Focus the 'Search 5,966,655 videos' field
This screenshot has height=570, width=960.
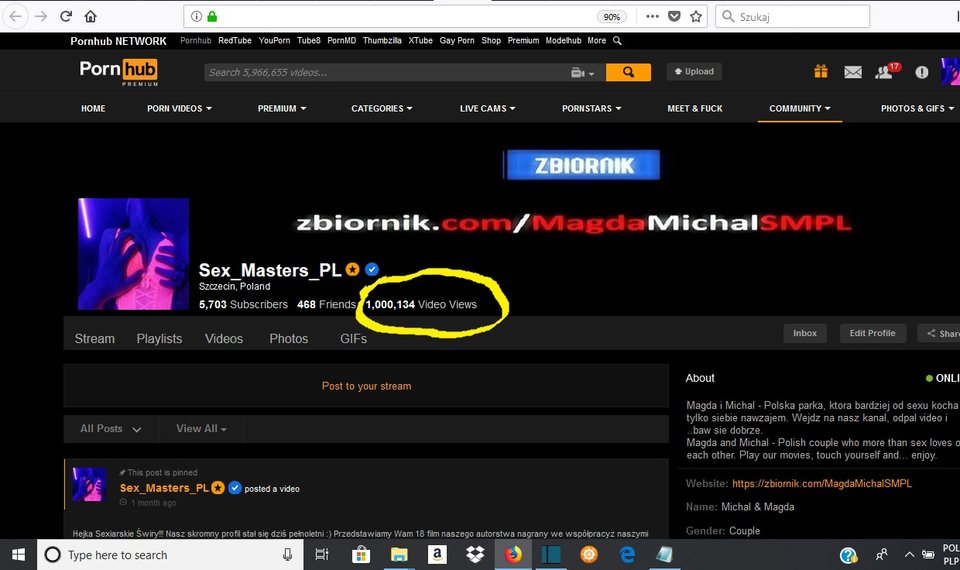(386, 72)
